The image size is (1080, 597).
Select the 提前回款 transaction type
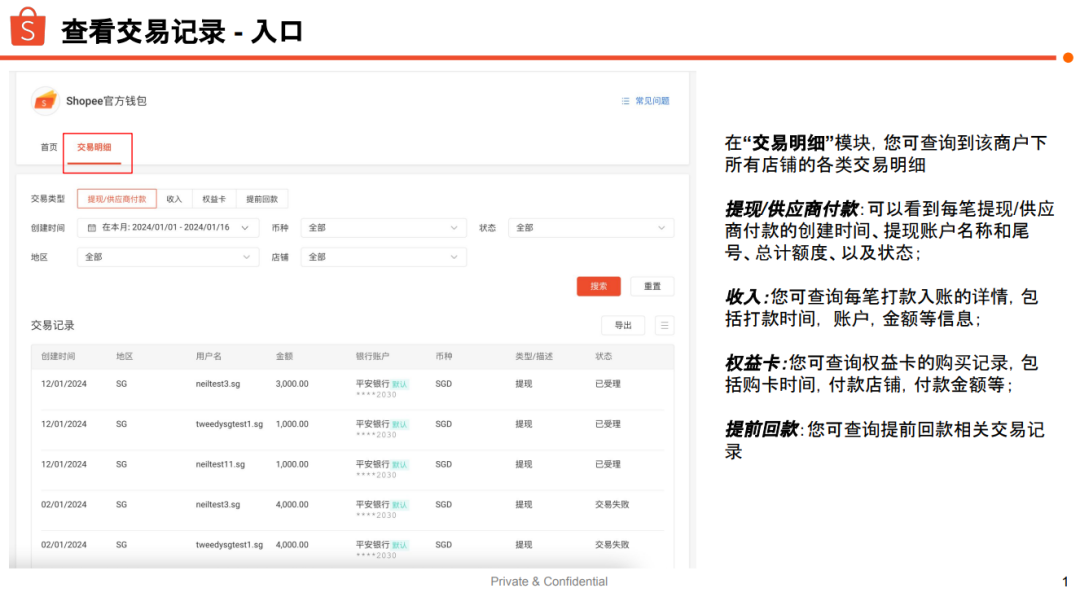tap(263, 199)
